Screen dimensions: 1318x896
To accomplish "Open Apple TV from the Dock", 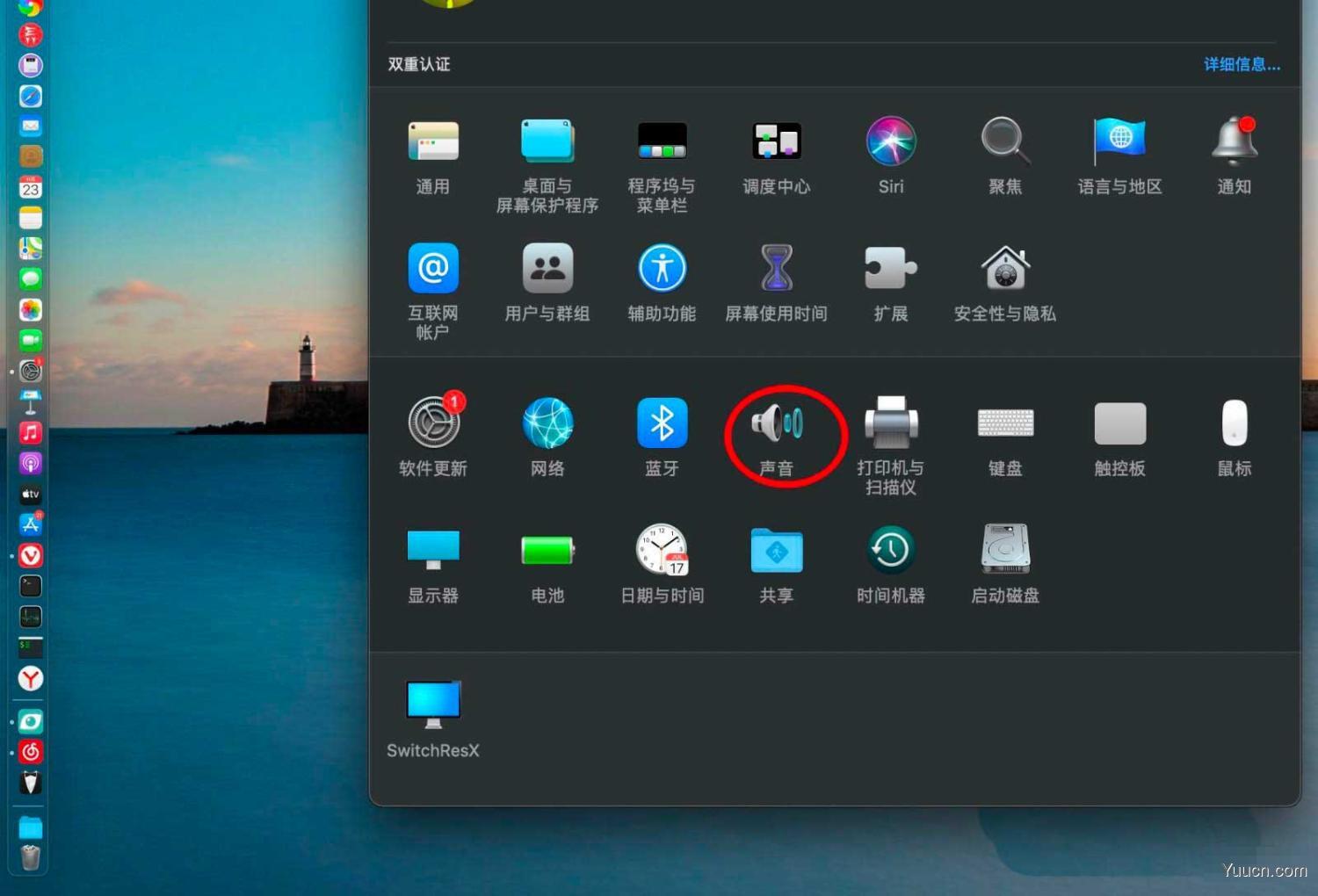I will click(31, 494).
